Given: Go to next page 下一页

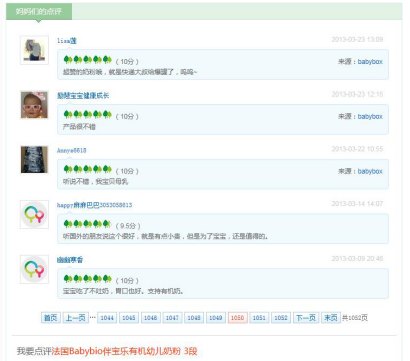Looking at the screenshot, I should (x=306, y=318).
